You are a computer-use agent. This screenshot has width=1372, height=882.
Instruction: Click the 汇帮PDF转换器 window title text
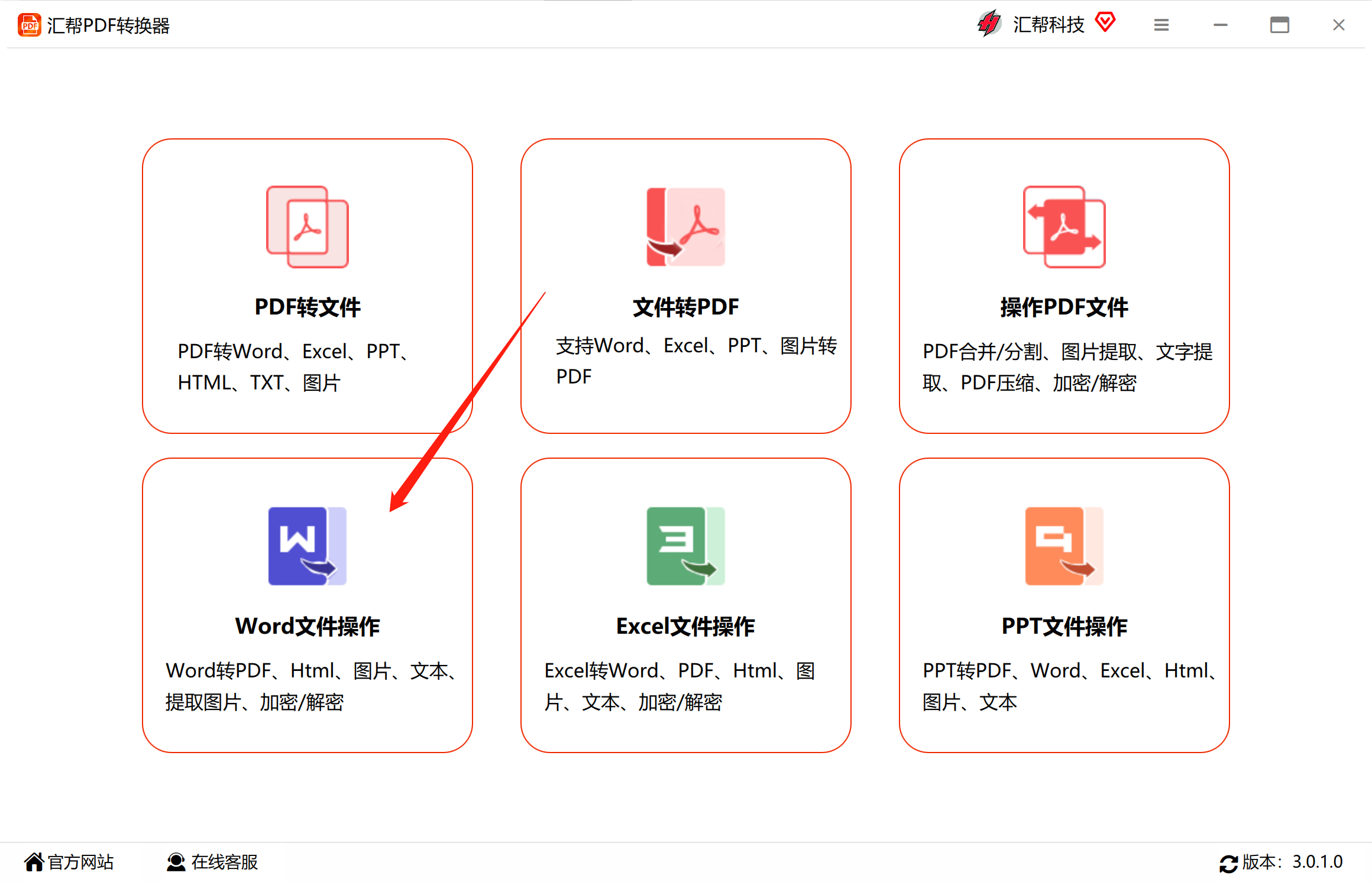(x=108, y=25)
